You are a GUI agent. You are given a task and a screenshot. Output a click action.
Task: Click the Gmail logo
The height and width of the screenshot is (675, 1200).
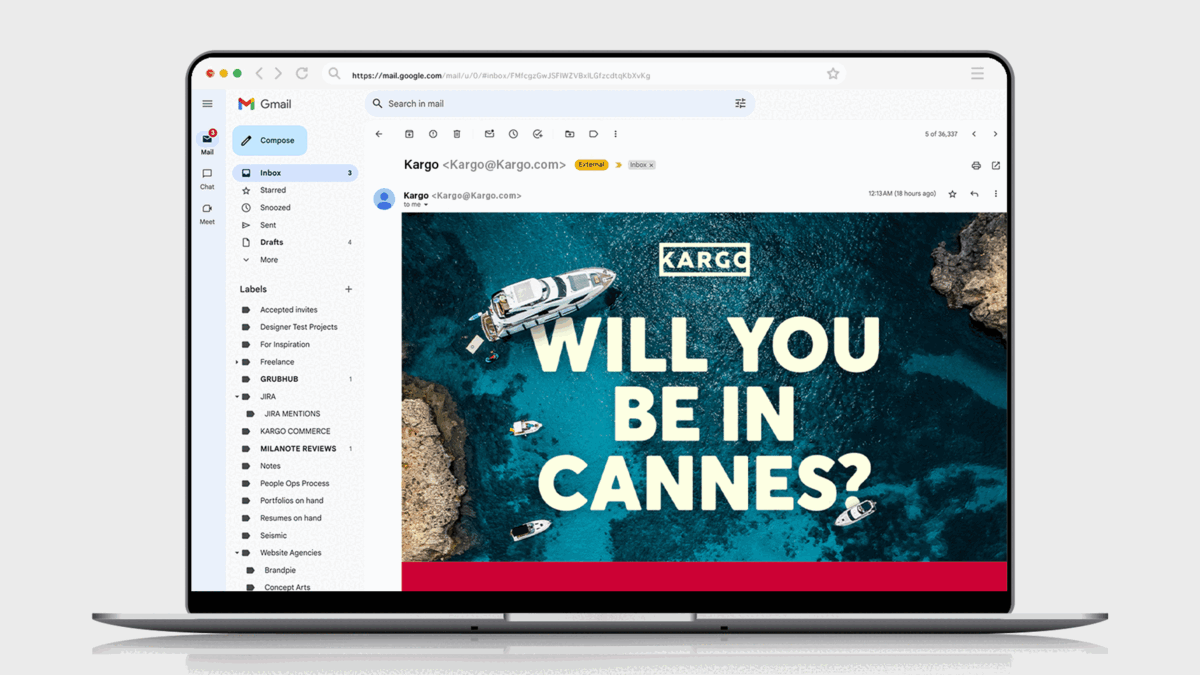point(265,104)
